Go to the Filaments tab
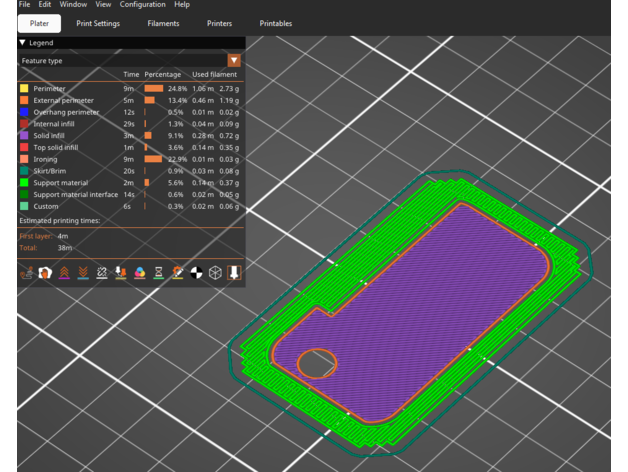628x472 pixels. click(164, 22)
